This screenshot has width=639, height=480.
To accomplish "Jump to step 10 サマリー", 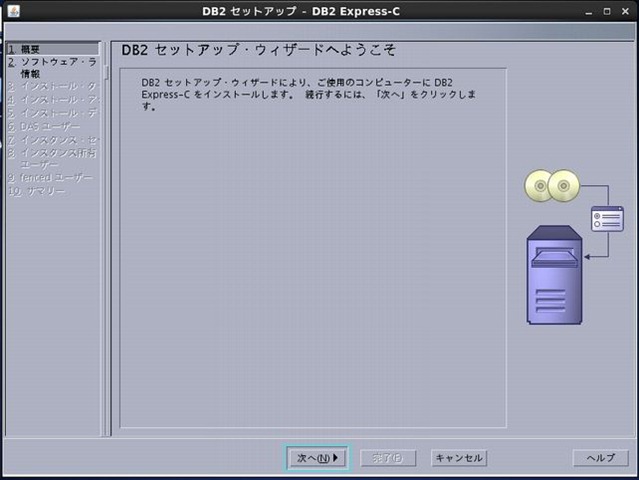I will point(40,191).
